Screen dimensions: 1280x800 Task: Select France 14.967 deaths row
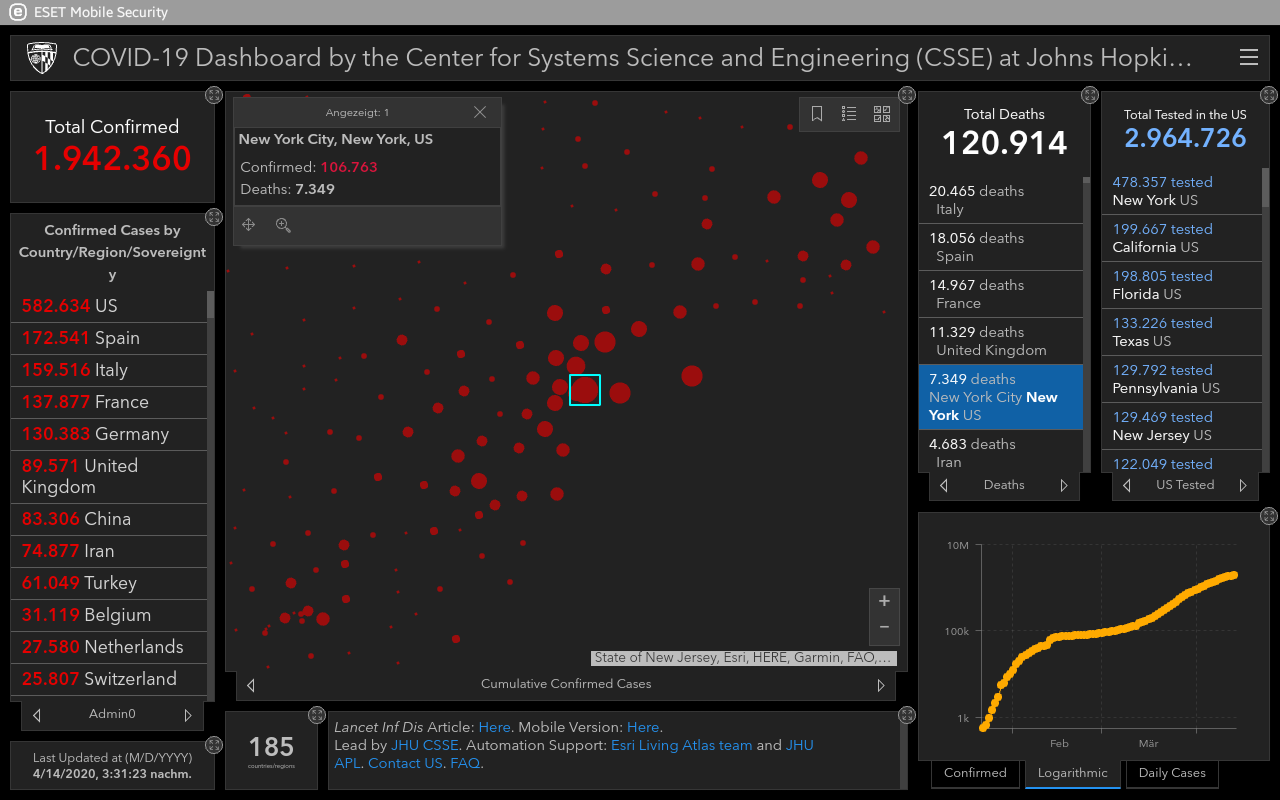[1001, 294]
